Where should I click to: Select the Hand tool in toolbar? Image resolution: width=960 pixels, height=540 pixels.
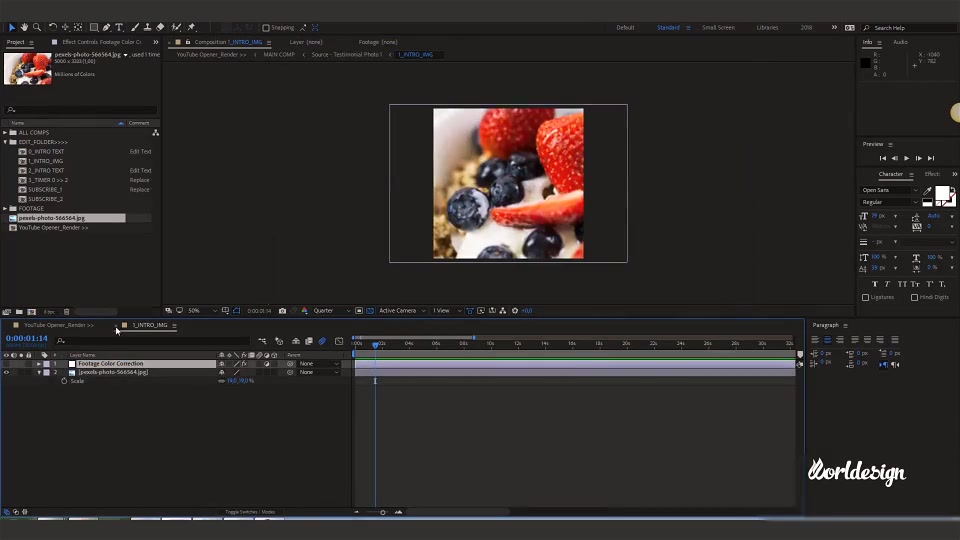[24, 28]
